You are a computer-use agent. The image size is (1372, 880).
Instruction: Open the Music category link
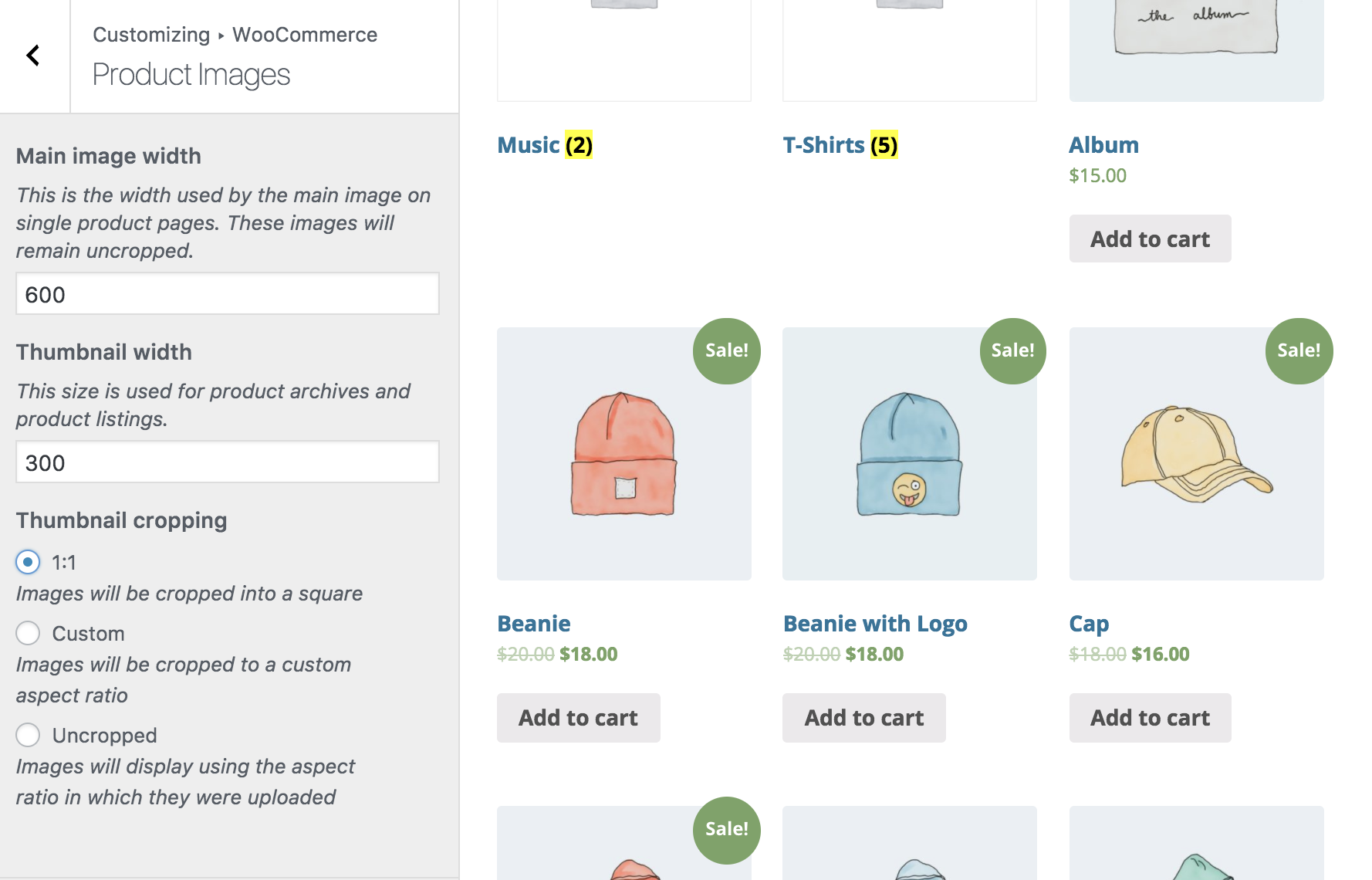pos(529,145)
